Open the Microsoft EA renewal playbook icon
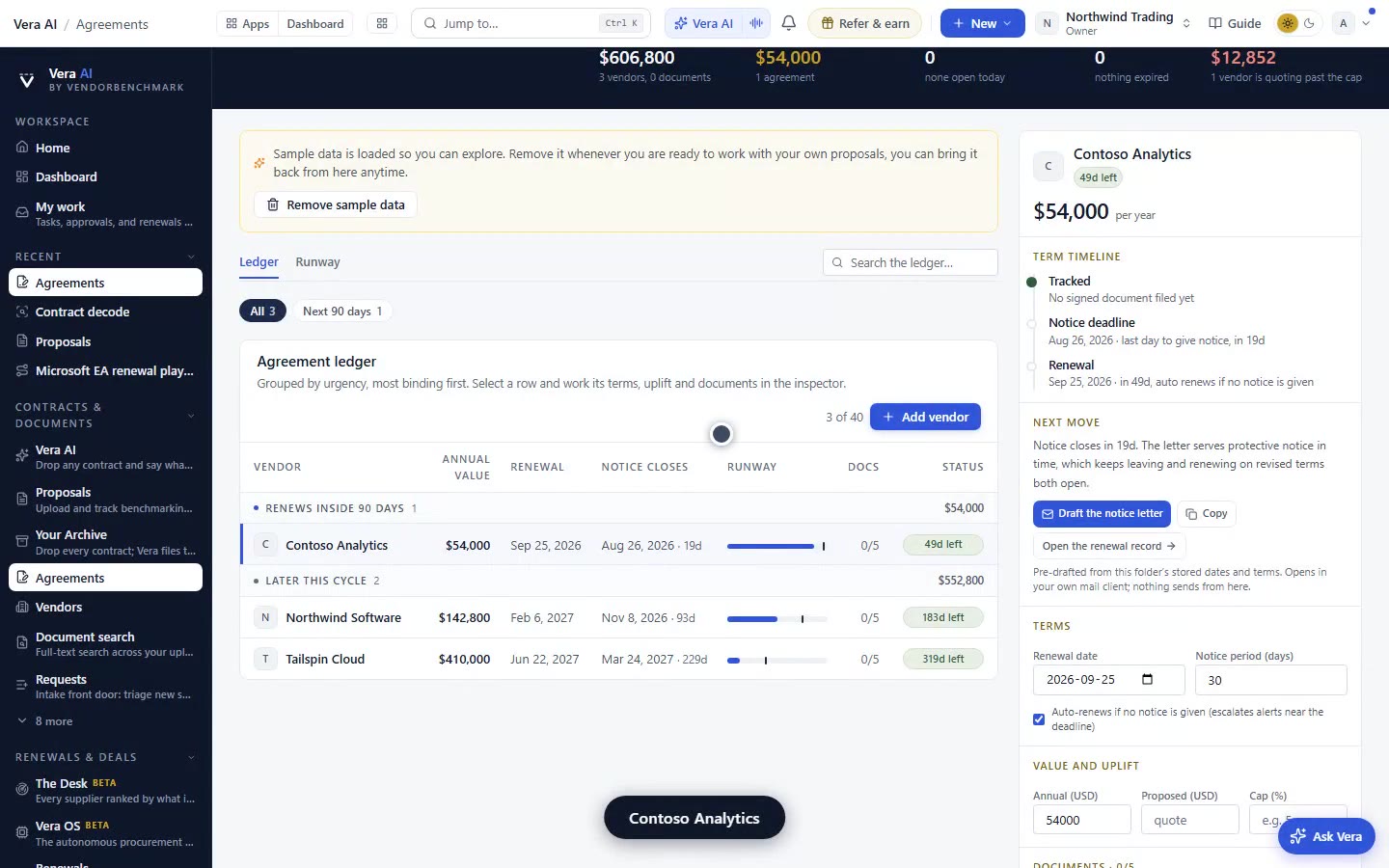Image resolution: width=1389 pixels, height=868 pixels. click(22, 370)
